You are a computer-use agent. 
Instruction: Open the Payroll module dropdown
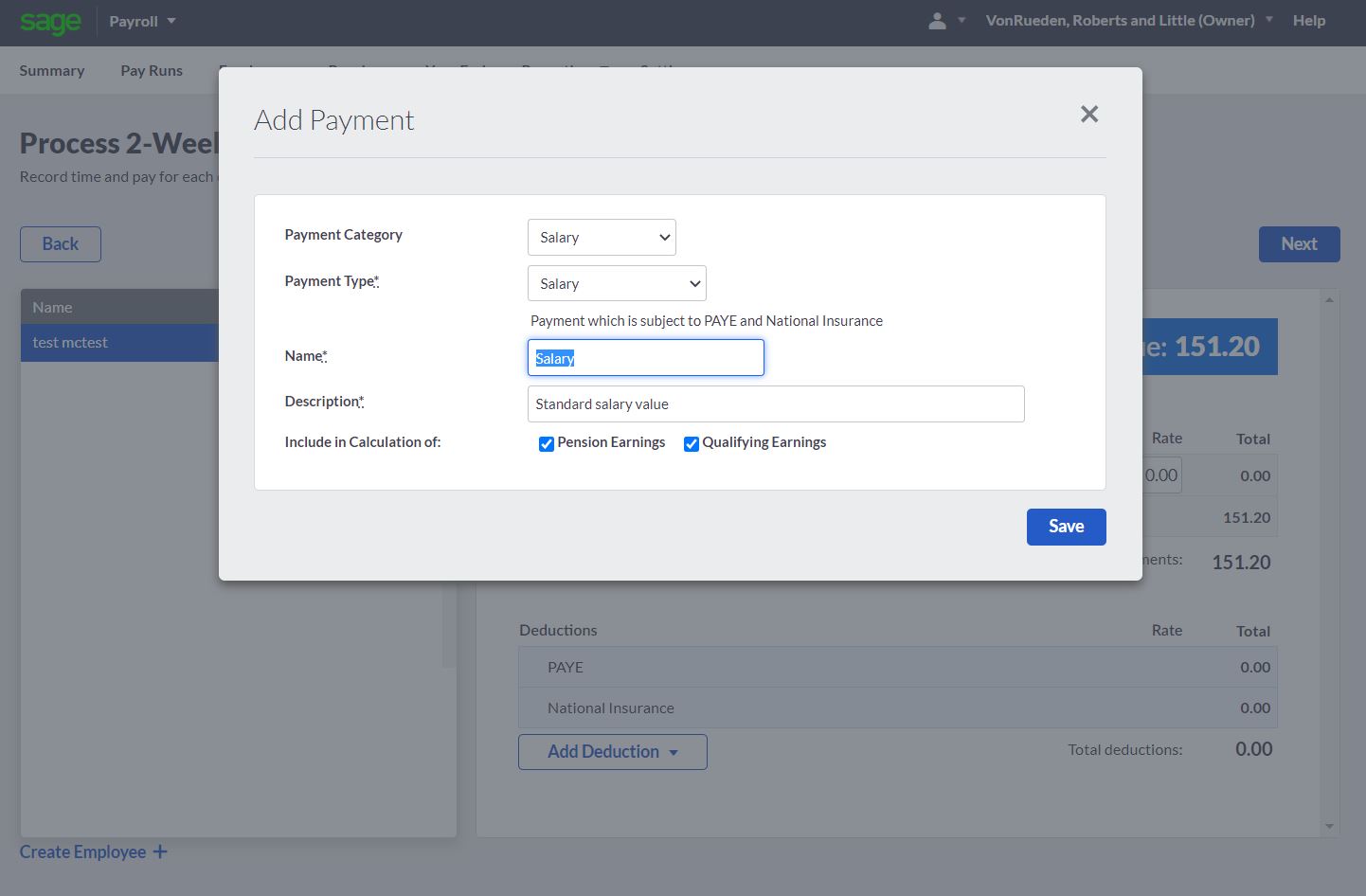142,21
